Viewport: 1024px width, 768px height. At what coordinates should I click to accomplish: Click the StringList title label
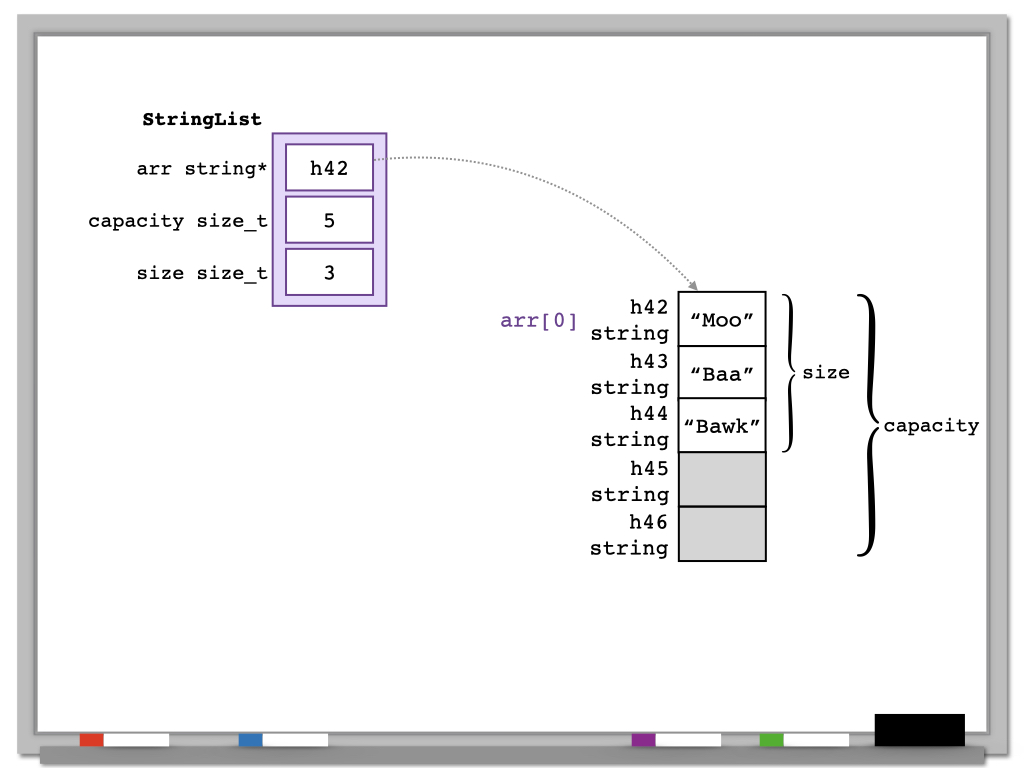click(202, 119)
